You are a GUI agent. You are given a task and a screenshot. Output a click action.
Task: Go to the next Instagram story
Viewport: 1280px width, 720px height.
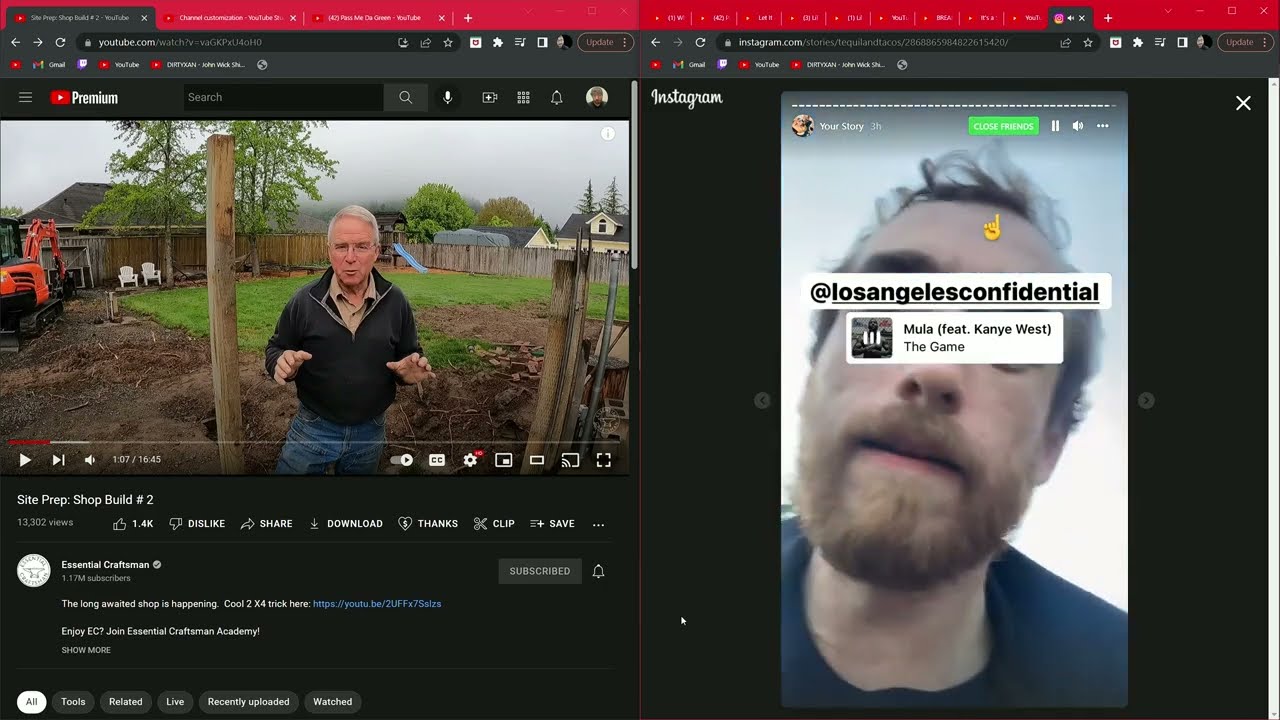pyautogui.click(x=1146, y=400)
